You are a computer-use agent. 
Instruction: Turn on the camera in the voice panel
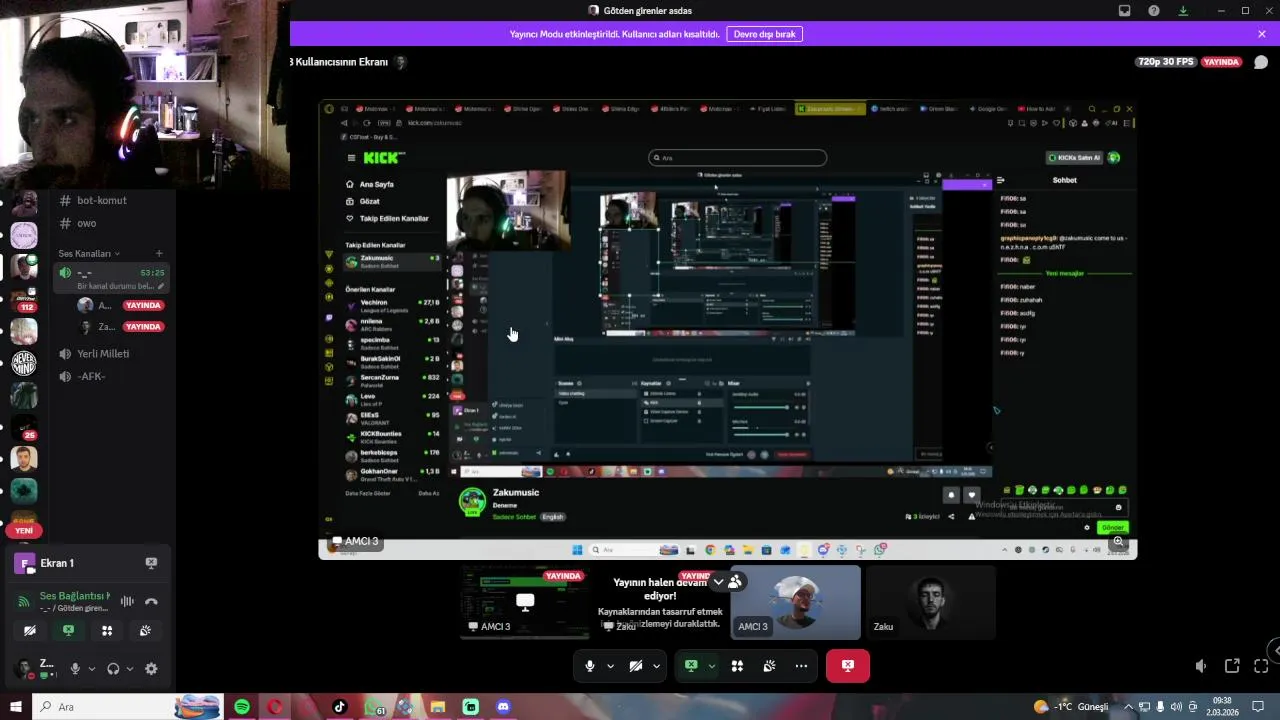[x=30, y=631]
